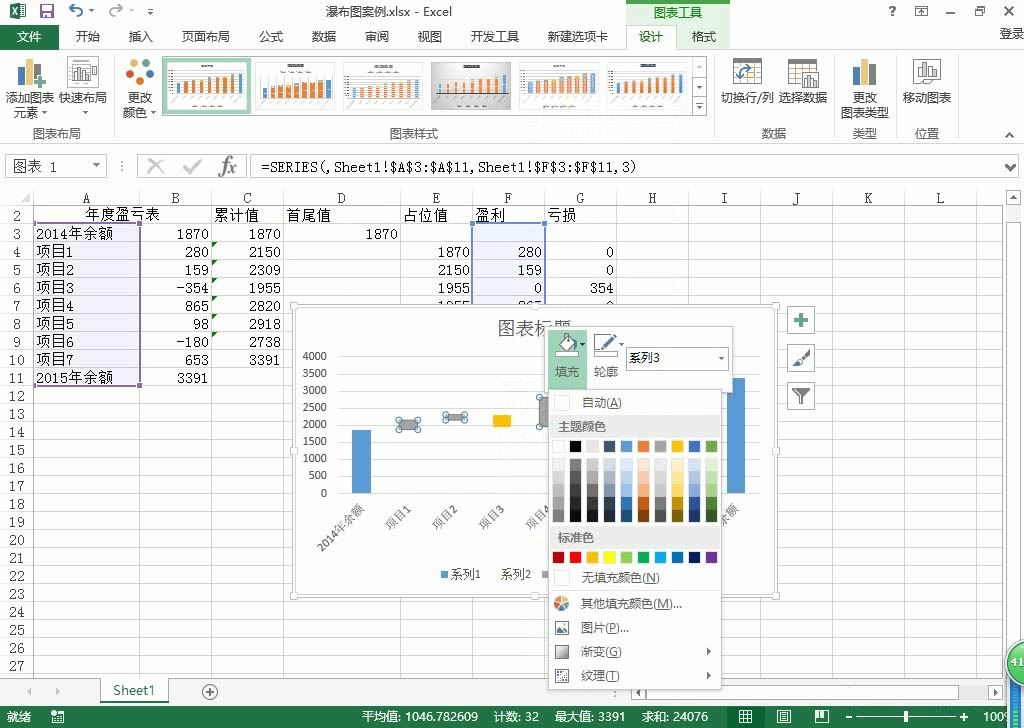
Task: Choose Automatic (自动) fill option
Action: pos(634,403)
